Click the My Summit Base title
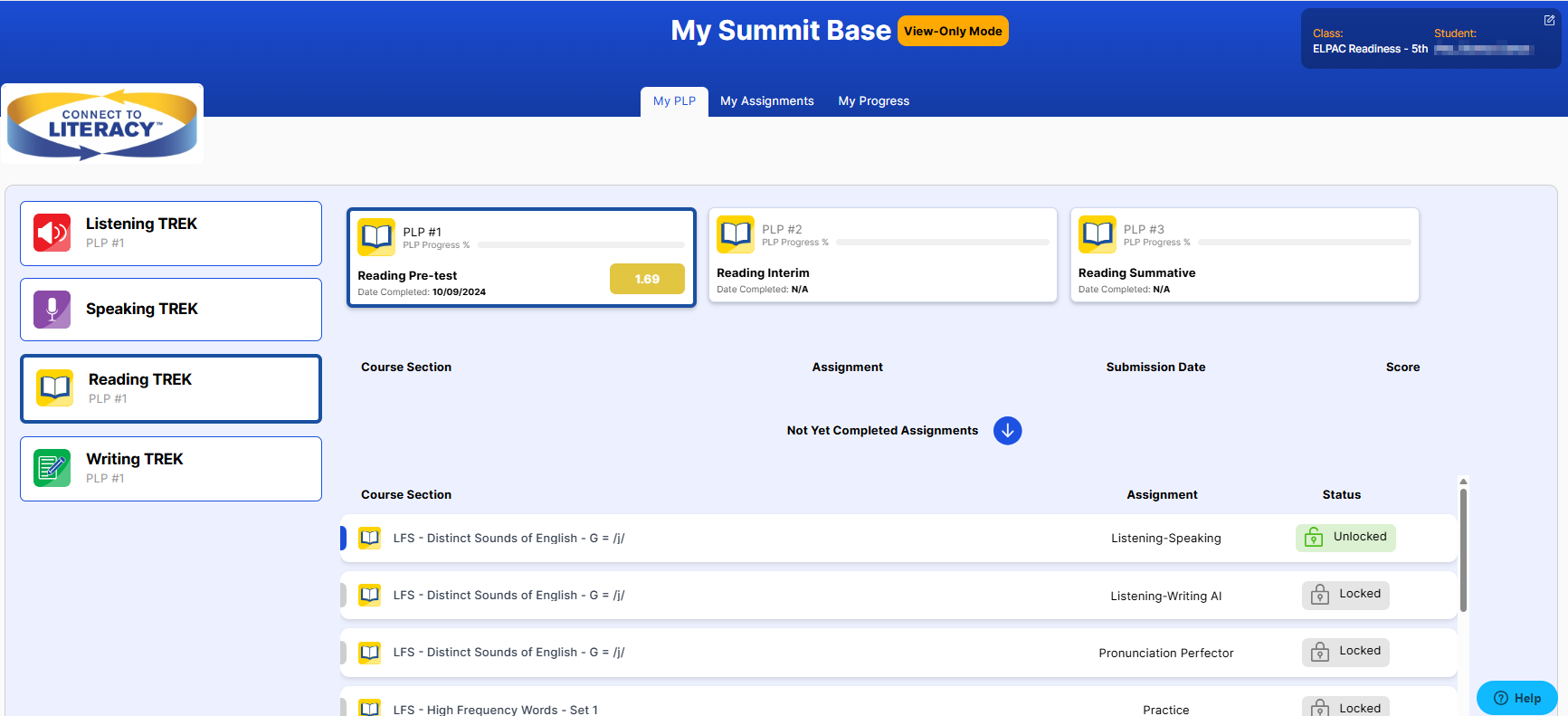Viewport: 1568px width, 716px height. [781, 31]
